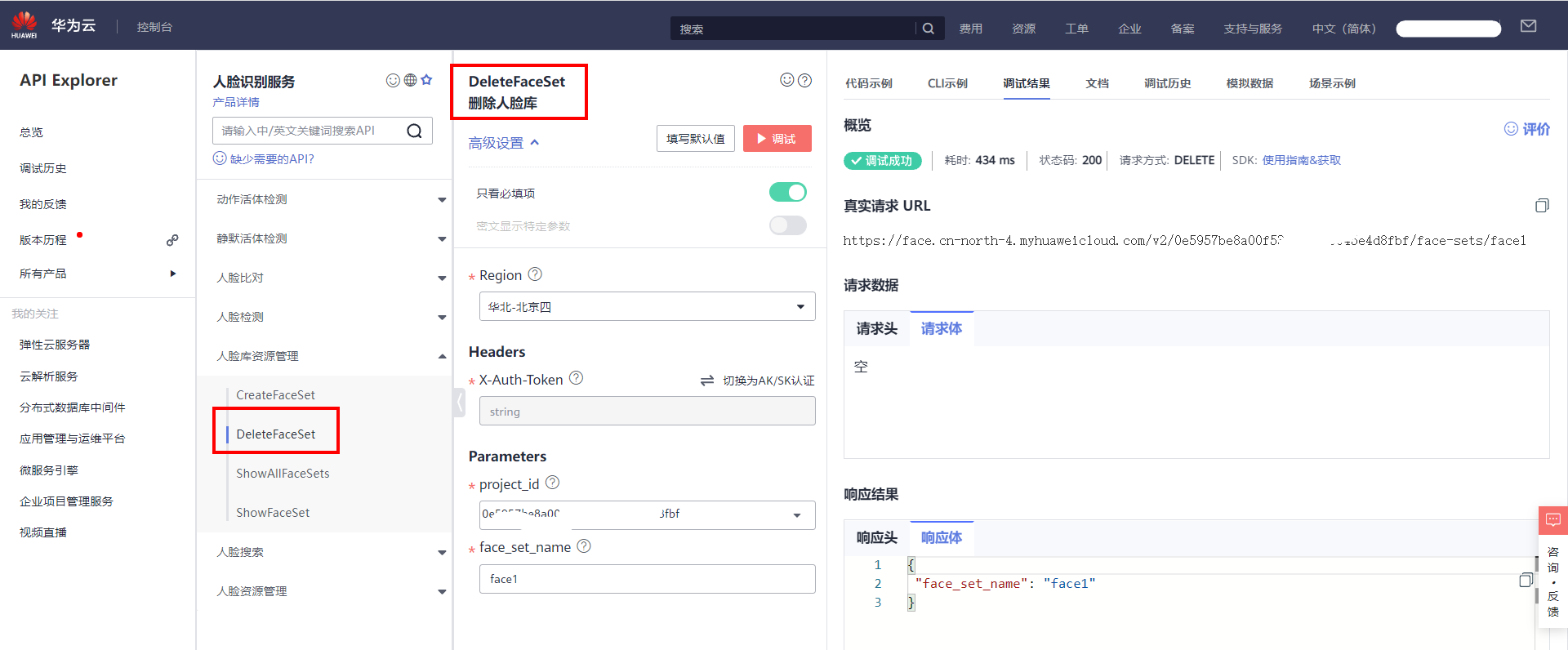1568x650 pixels.
Task: Collapse 人脸库资源管理 category
Action: (442, 356)
